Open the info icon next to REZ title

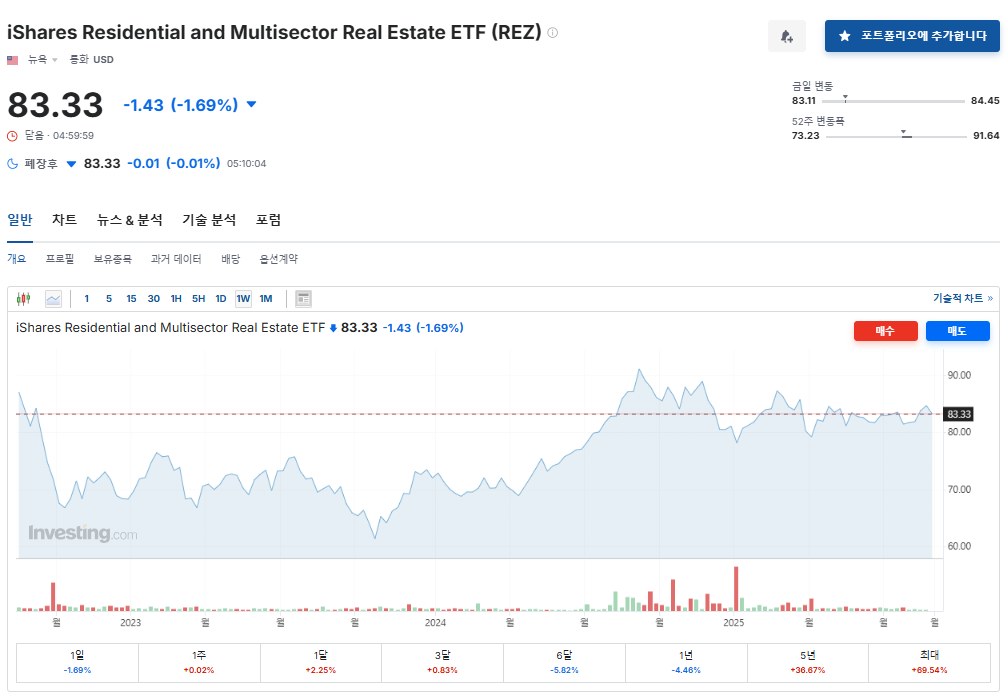pyautogui.click(x=552, y=32)
